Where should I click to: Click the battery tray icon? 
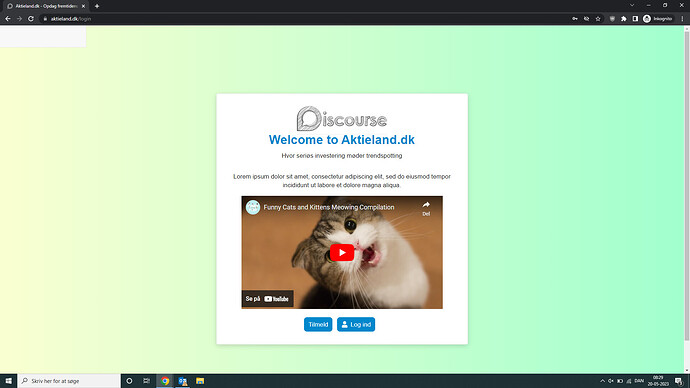[620, 381]
